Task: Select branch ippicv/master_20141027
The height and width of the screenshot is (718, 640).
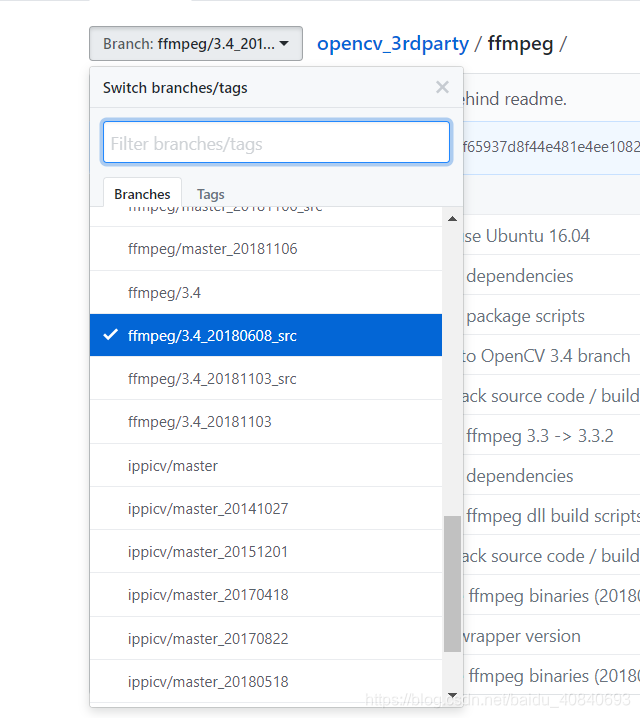Action: click(x=266, y=508)
